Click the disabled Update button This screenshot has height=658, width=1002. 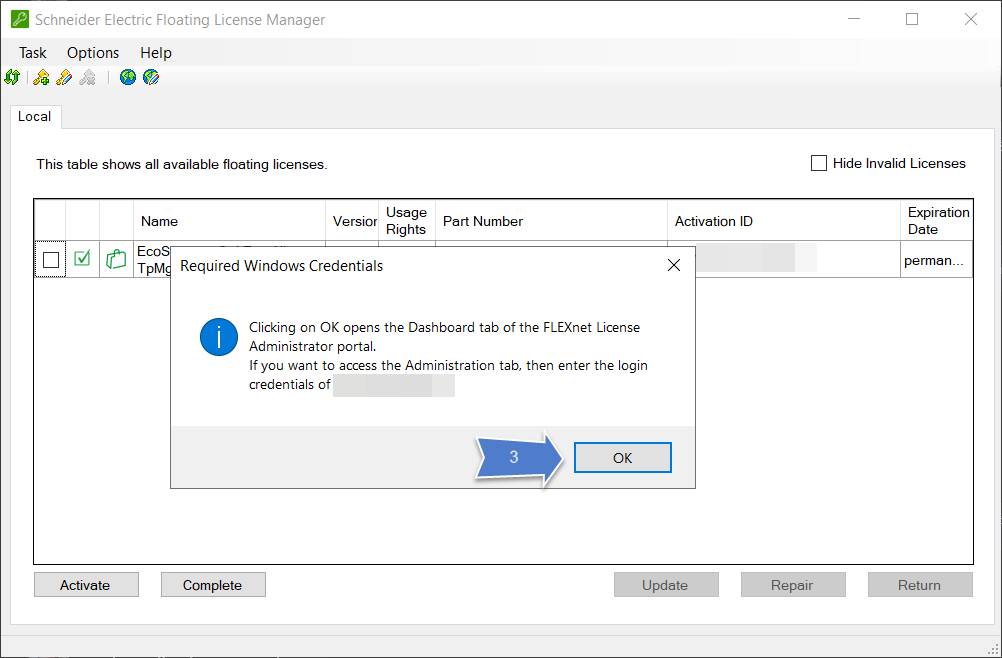[666, 585]
